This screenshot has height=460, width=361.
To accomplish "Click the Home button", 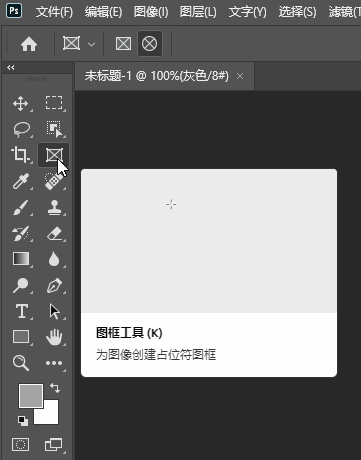I will tap(29, 44).
